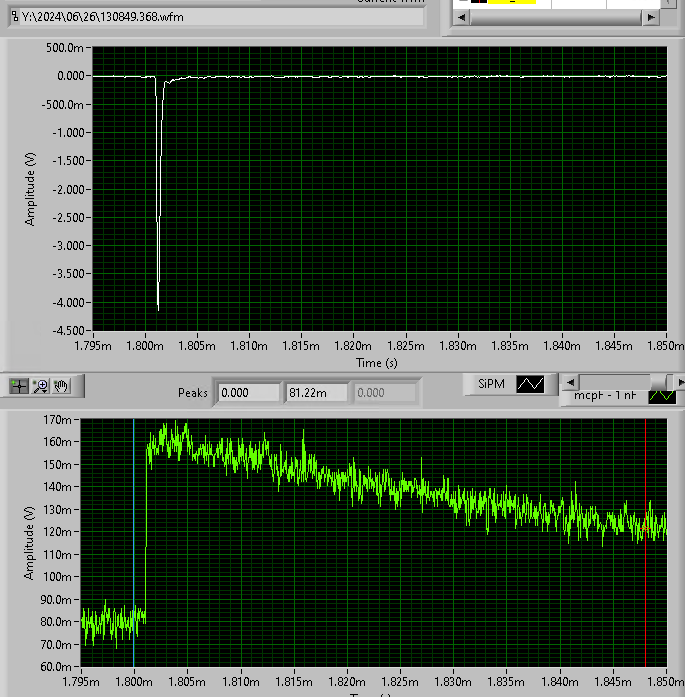685x697 pixels.
Task: Click the top horizontal scrollbar thumb
Action: click(556, 17)
